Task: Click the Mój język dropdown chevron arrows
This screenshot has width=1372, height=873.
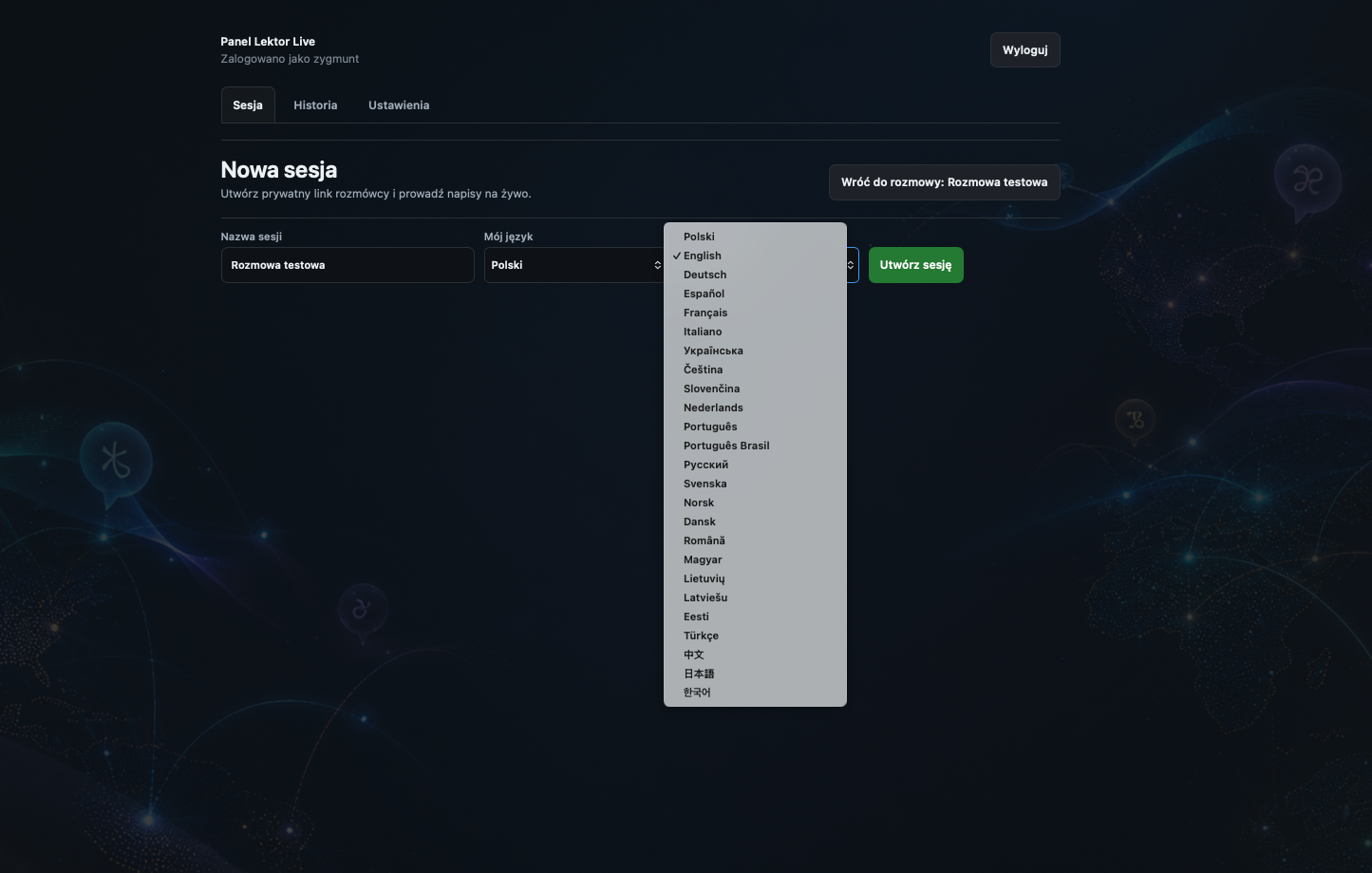Action: pos(657,265)
